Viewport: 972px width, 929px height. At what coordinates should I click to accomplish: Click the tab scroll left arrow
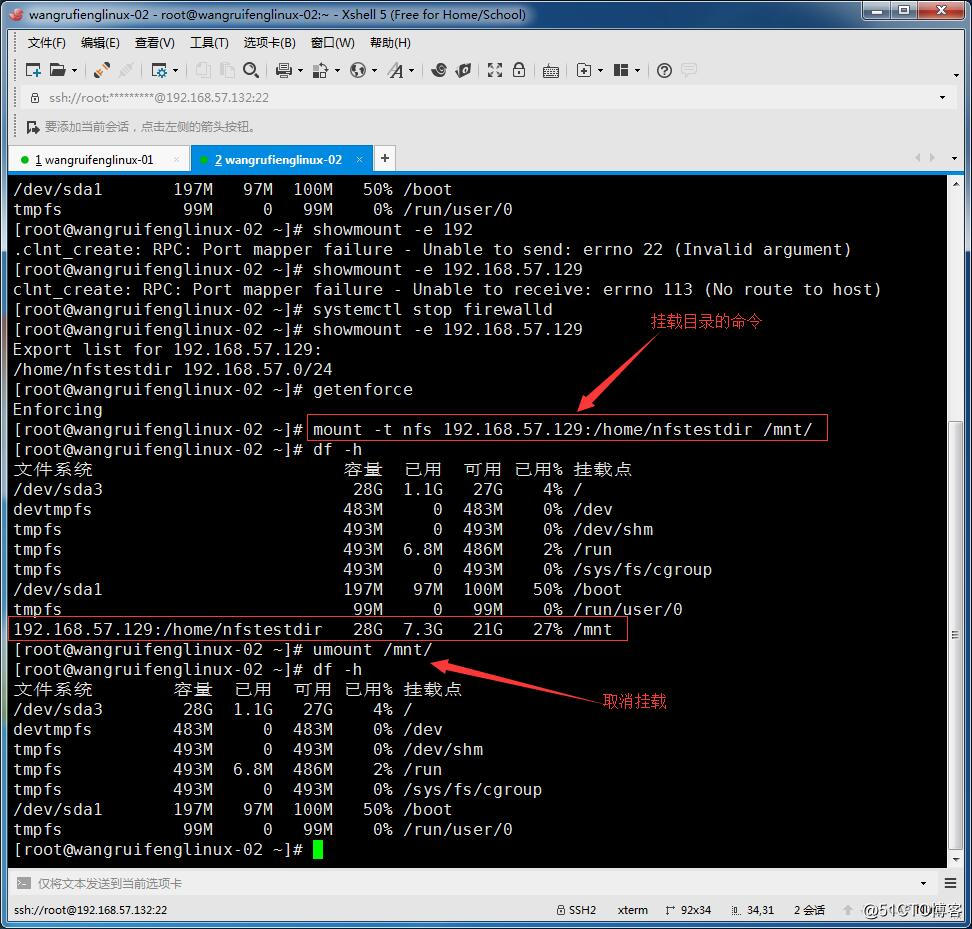(x=918, y=158)
